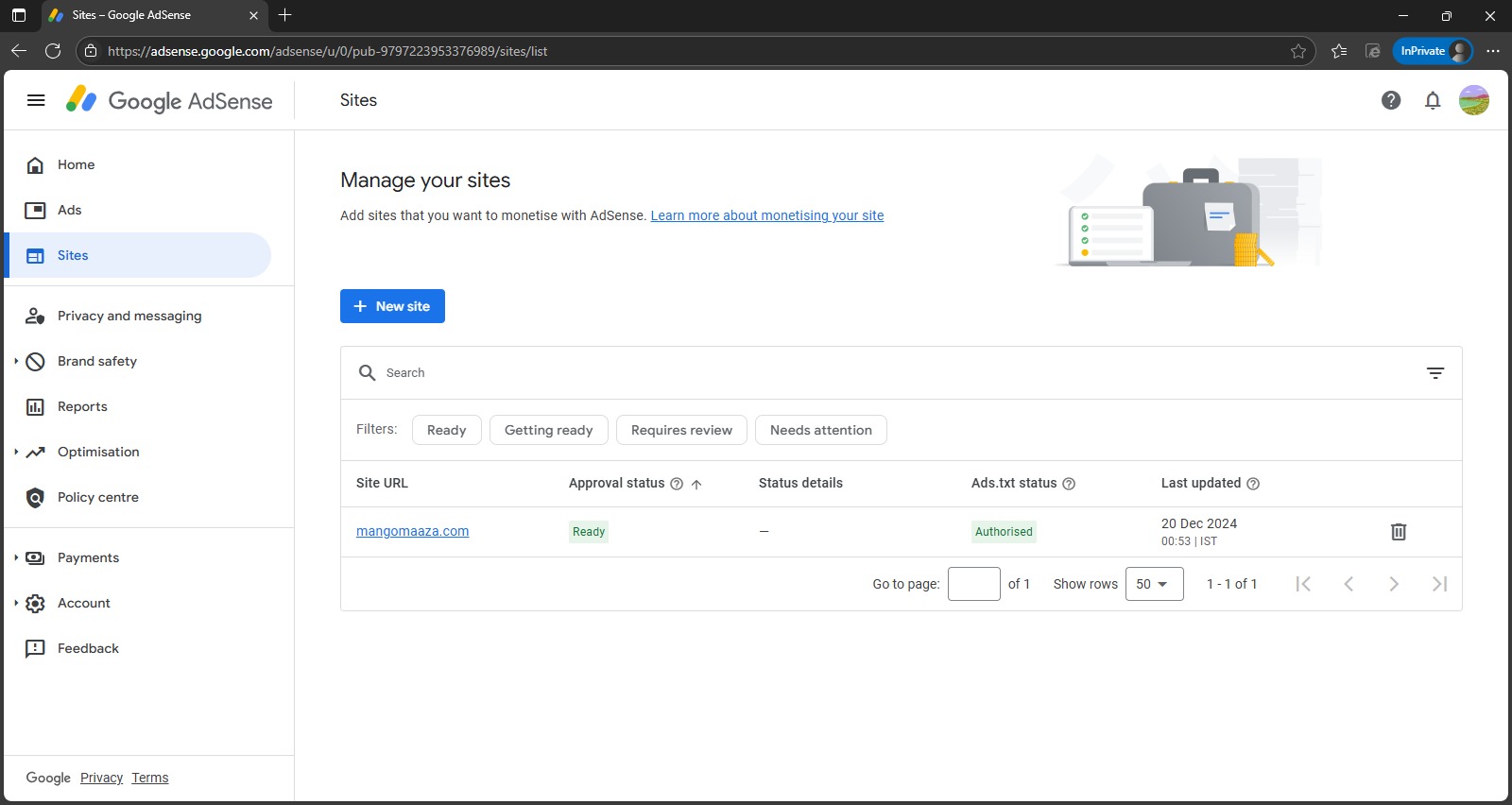The image size is (1512, 805).
Task: Click the InPrivate profile button
Action: click(x=1433, y=51)
